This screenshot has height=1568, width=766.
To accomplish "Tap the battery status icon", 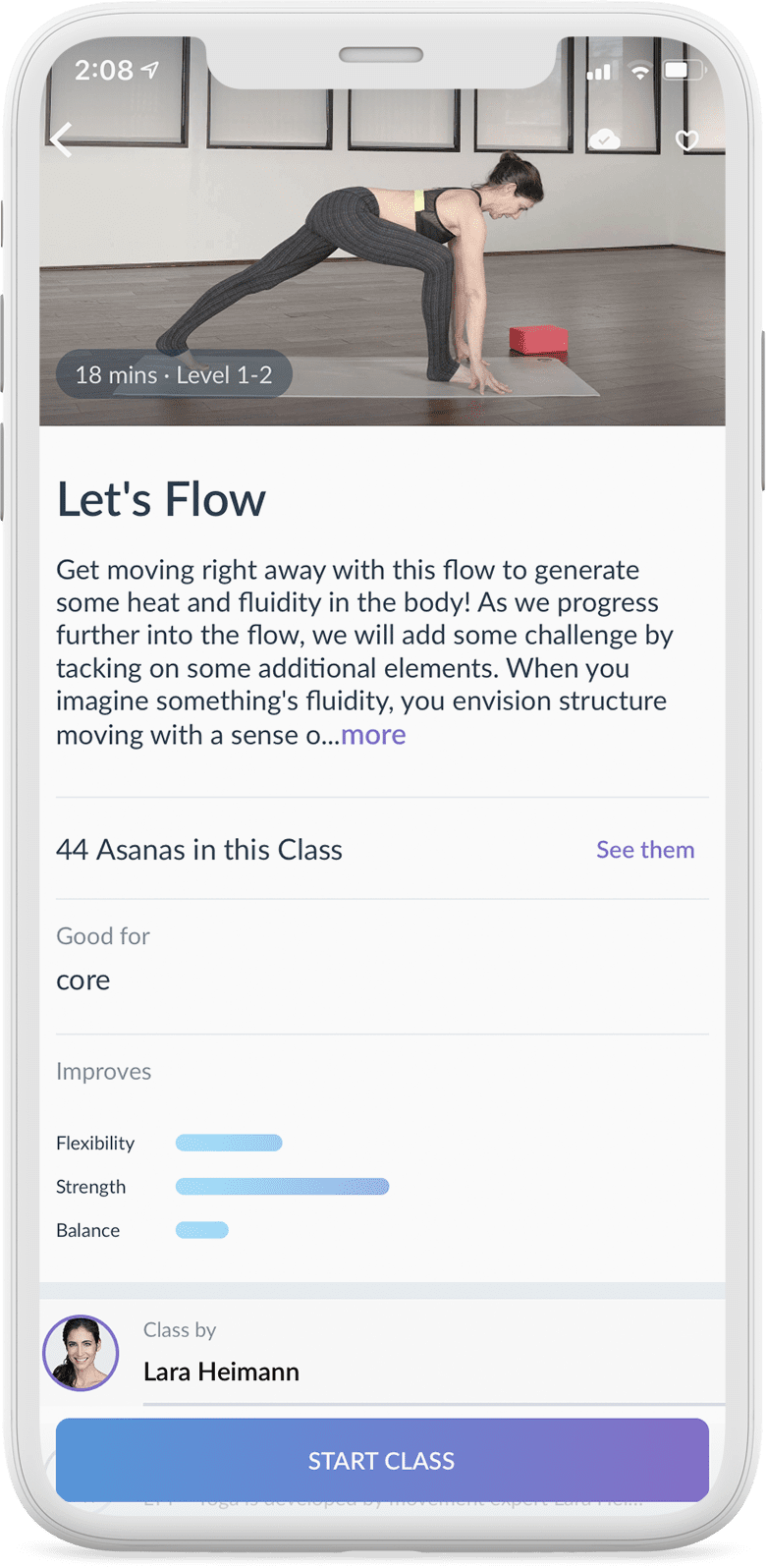I will coord(684,71).
